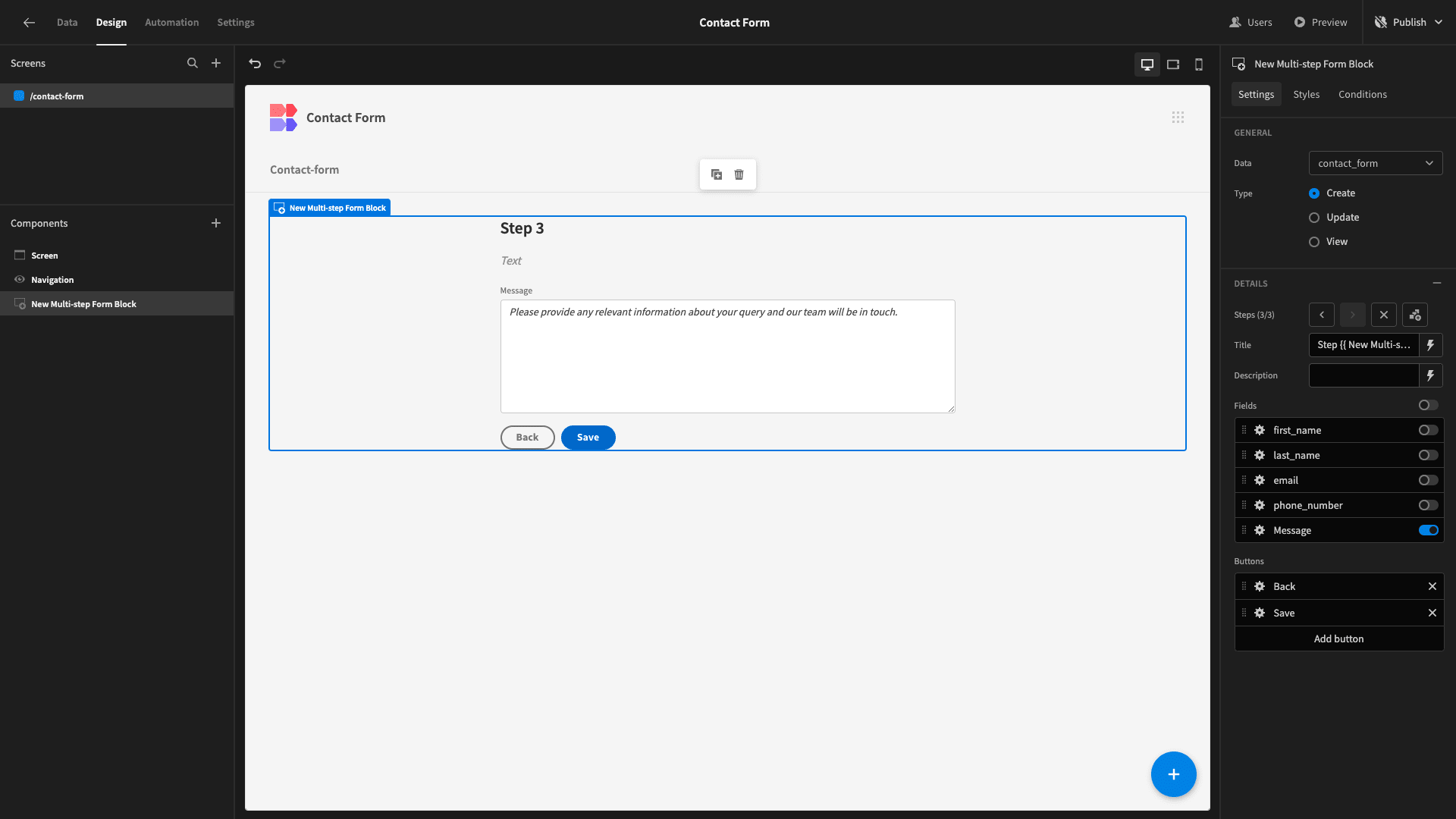Switch to the Conditions tab

[x=1363, y=94]
